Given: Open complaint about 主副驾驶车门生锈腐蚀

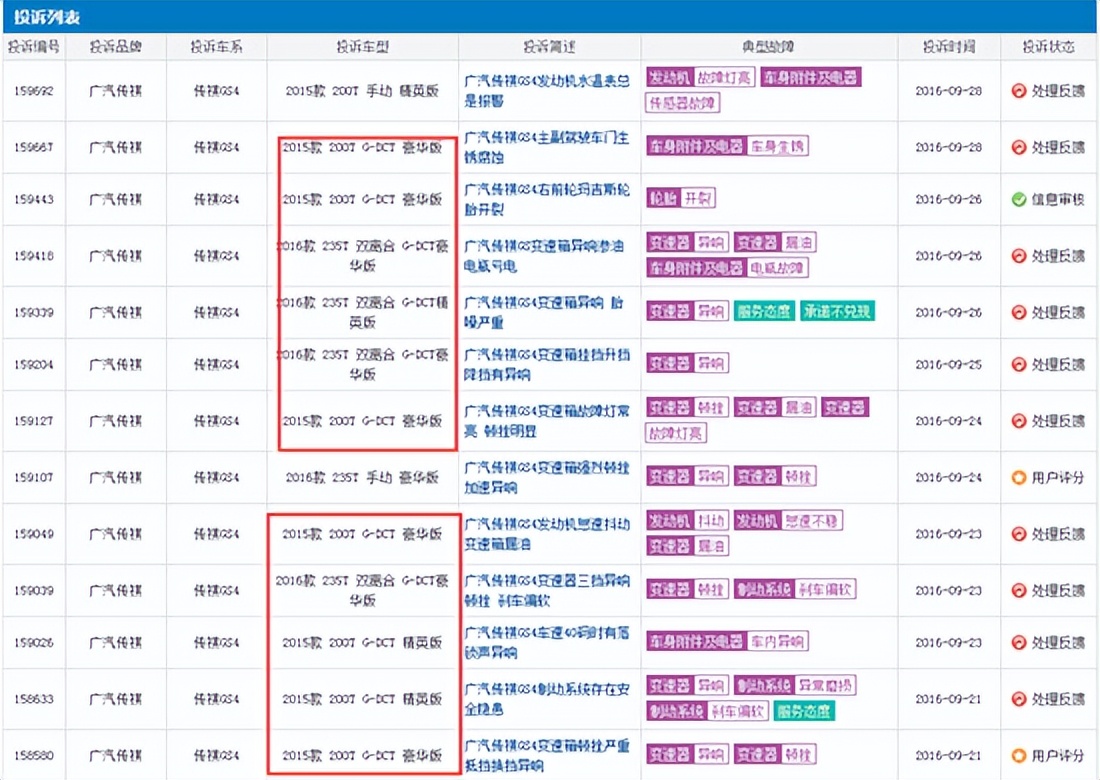Looking at the screenshot, I should (x=547, y=147).
